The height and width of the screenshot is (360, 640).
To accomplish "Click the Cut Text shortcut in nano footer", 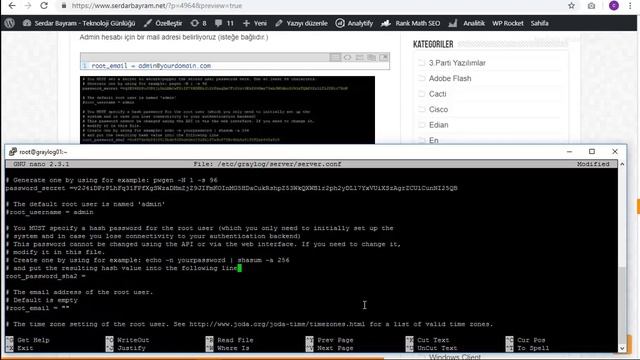I will point(428,340).
